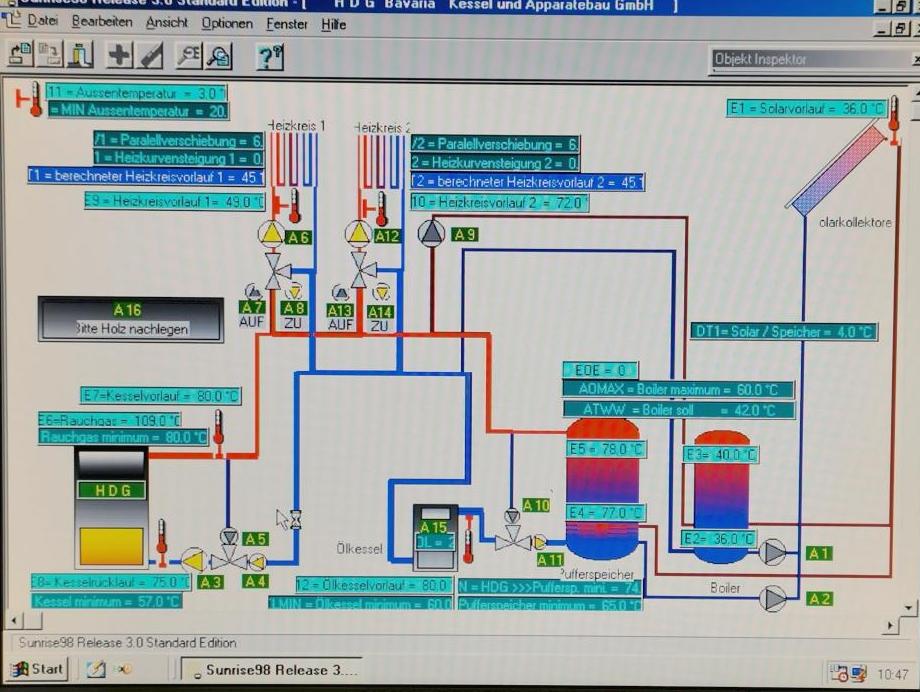Image resolution: width=920 pixels, height=692 pixels.
Task: Open the Datei menu
Action: click(42, 21)
